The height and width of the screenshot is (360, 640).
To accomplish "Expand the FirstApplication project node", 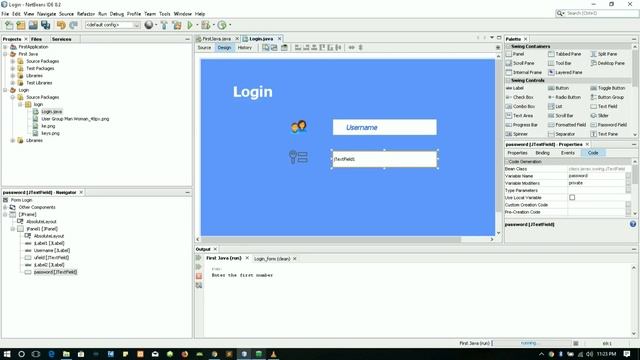I will pyautogui.click(x=5, y=47).
